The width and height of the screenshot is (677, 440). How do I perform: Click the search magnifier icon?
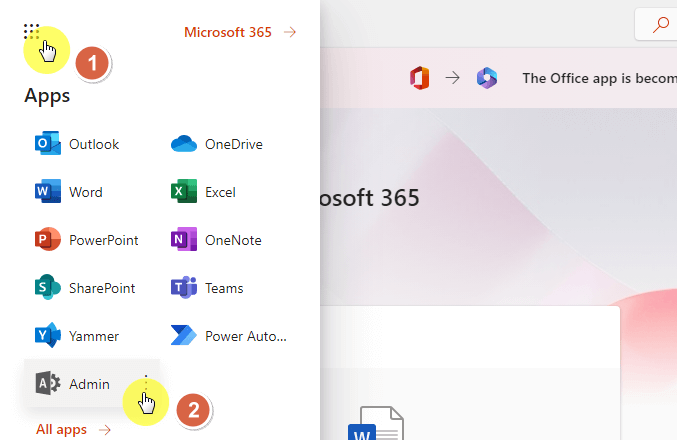(661, 25)
